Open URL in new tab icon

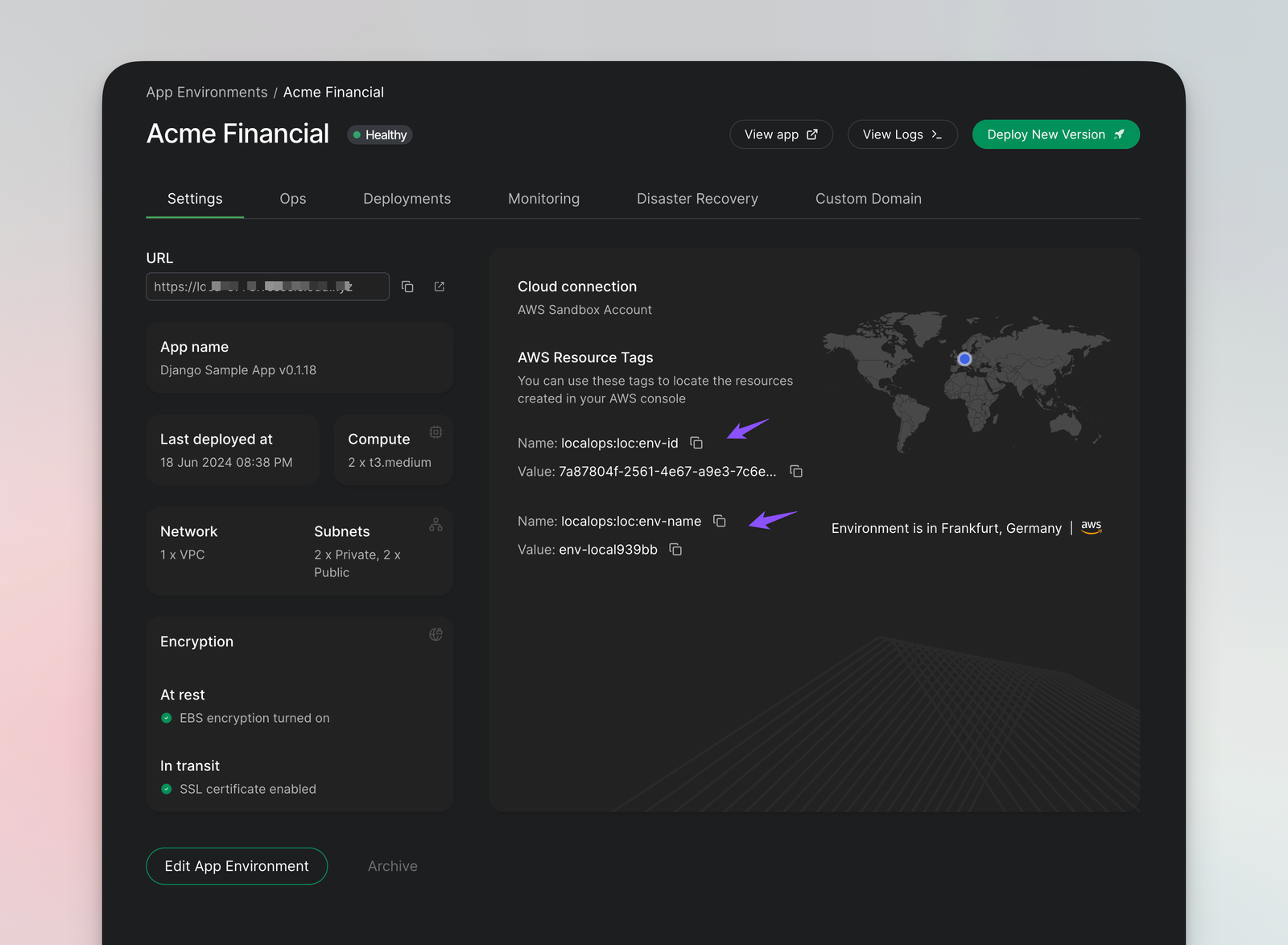tap(440, 287)
